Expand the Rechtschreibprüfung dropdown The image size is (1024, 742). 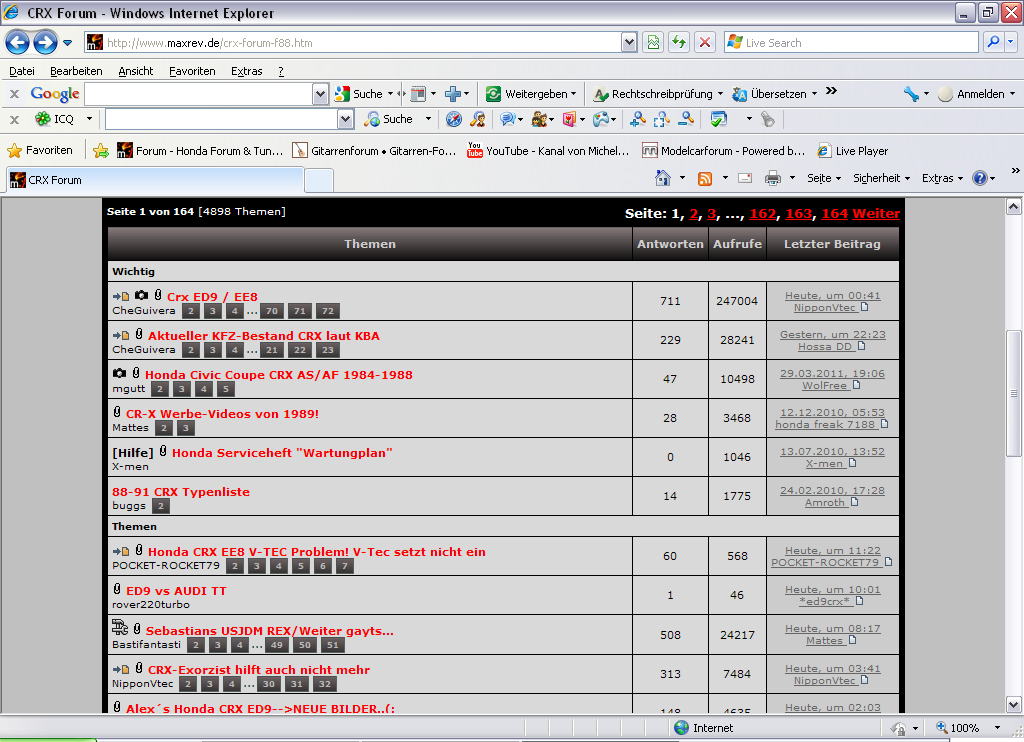click(720, 94)
